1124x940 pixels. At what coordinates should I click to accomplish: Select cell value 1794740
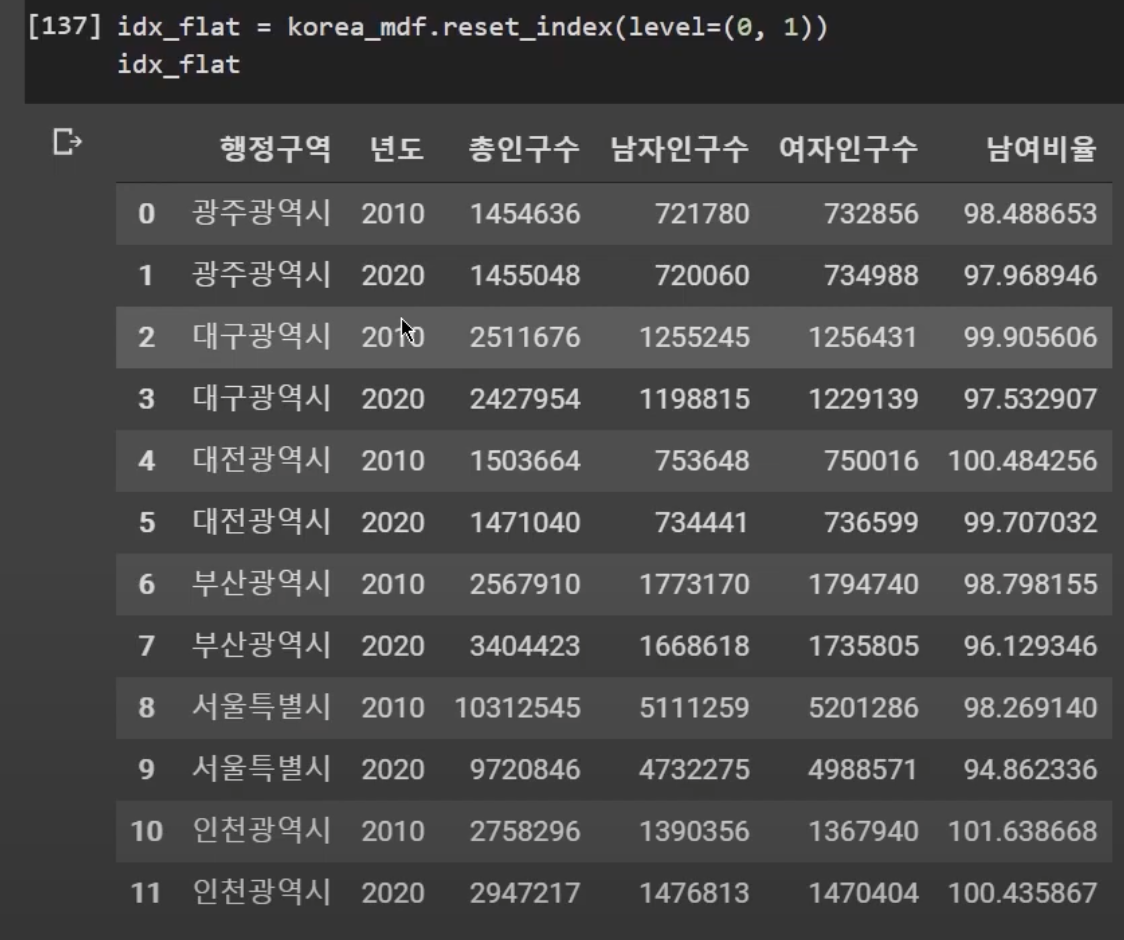click(x=863, y=584)
